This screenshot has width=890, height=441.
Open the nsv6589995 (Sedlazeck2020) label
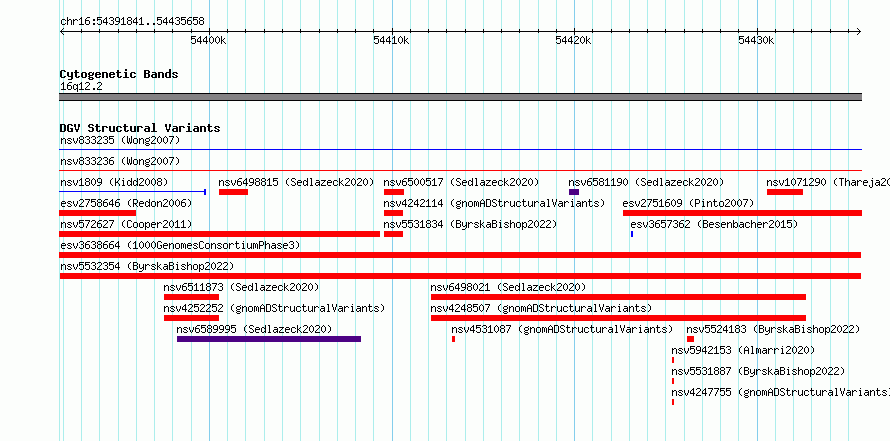pyautogui.click(x=254, y=329)
